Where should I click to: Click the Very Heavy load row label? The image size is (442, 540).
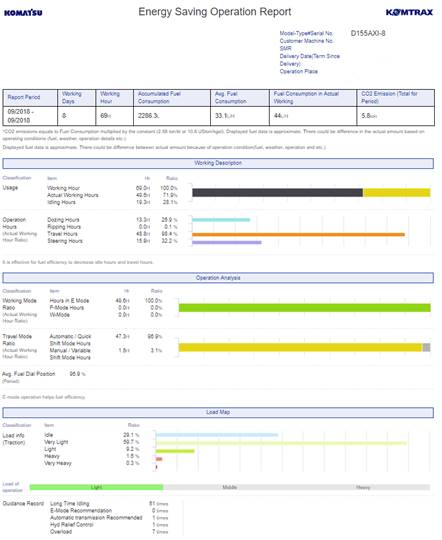coord(58,463)
